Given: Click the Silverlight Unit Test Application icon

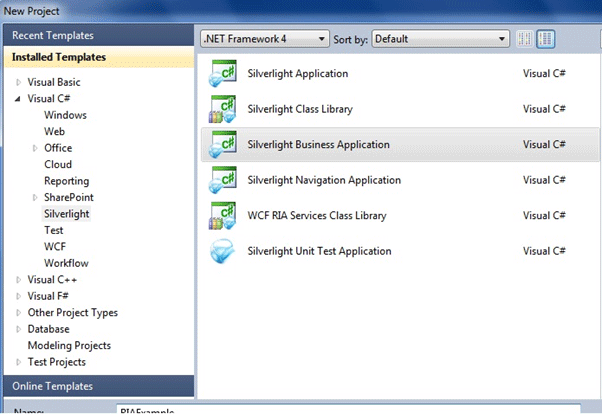Looking at the screenshot, I should coord(222,251).
